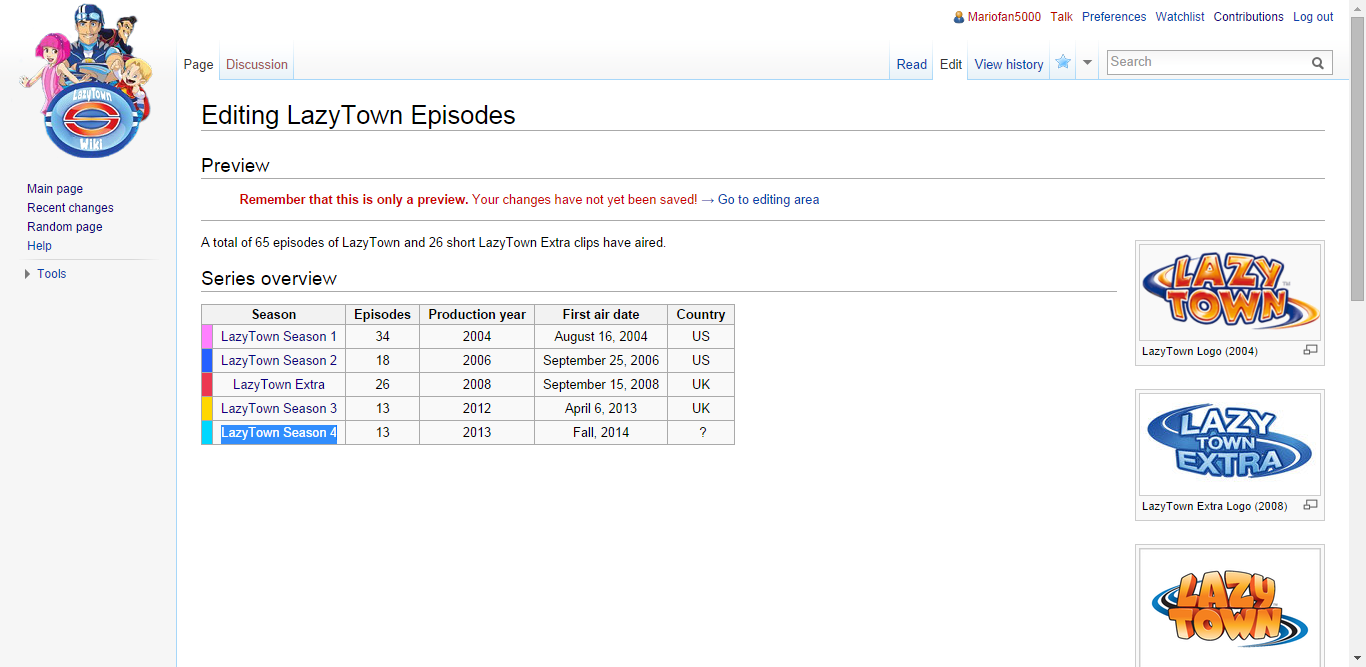Open highlighted LazyTown Season 4 link

pos(279,433)
